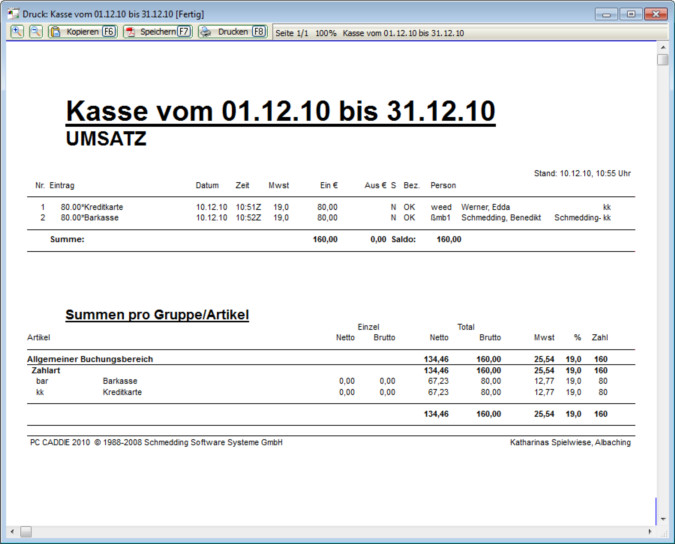Click the vertical scrollbar down arrow
The width and height of the screenshot is (675, 544).
[x=662, y=518]
